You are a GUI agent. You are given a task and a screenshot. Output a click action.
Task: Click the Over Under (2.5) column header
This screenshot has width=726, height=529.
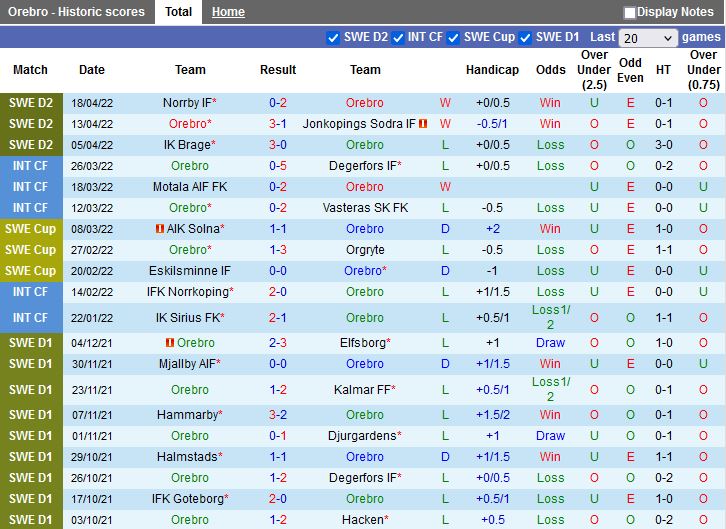[594, 70]
